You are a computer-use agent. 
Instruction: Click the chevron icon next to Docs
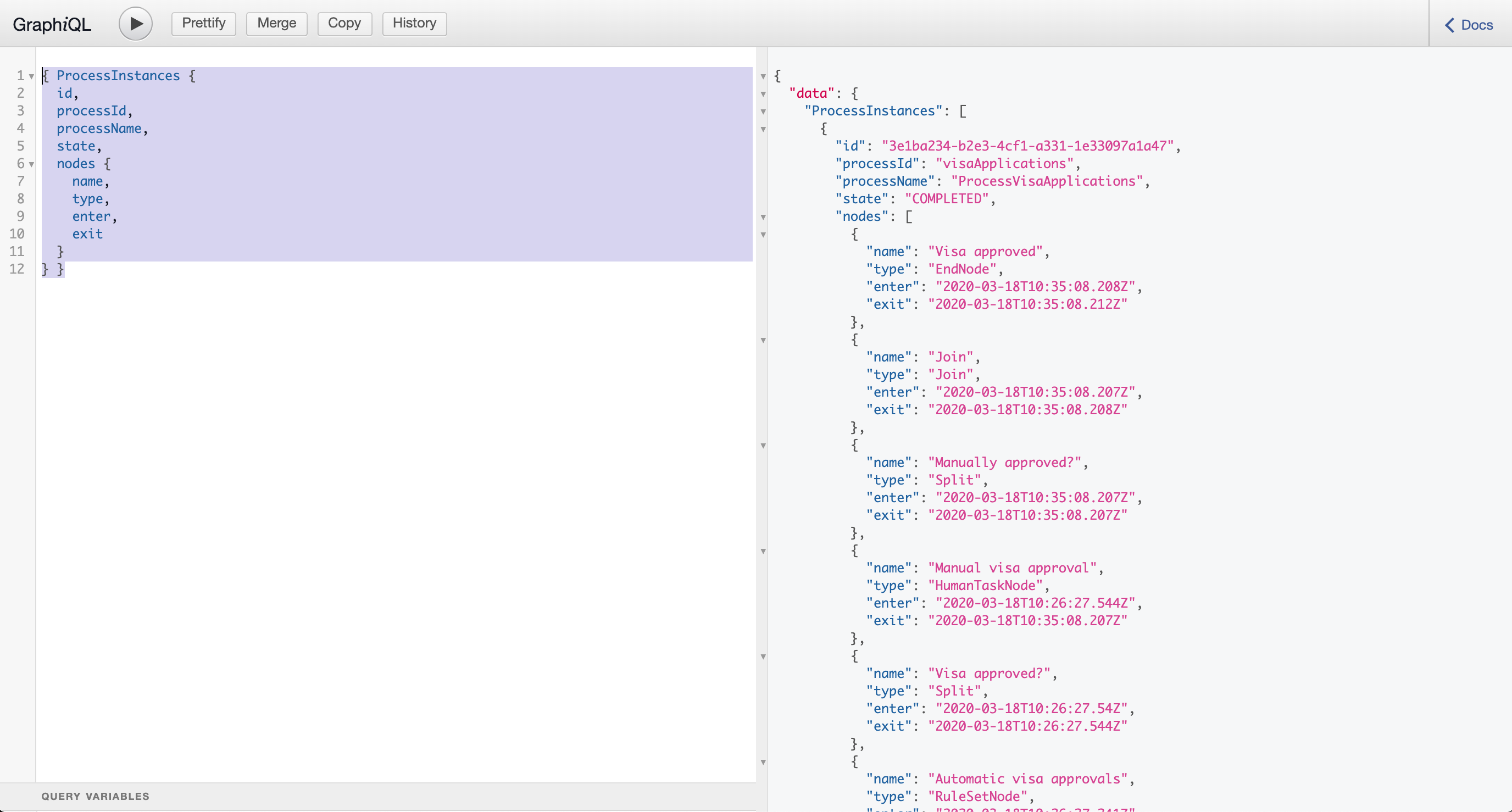[1449, 25]
